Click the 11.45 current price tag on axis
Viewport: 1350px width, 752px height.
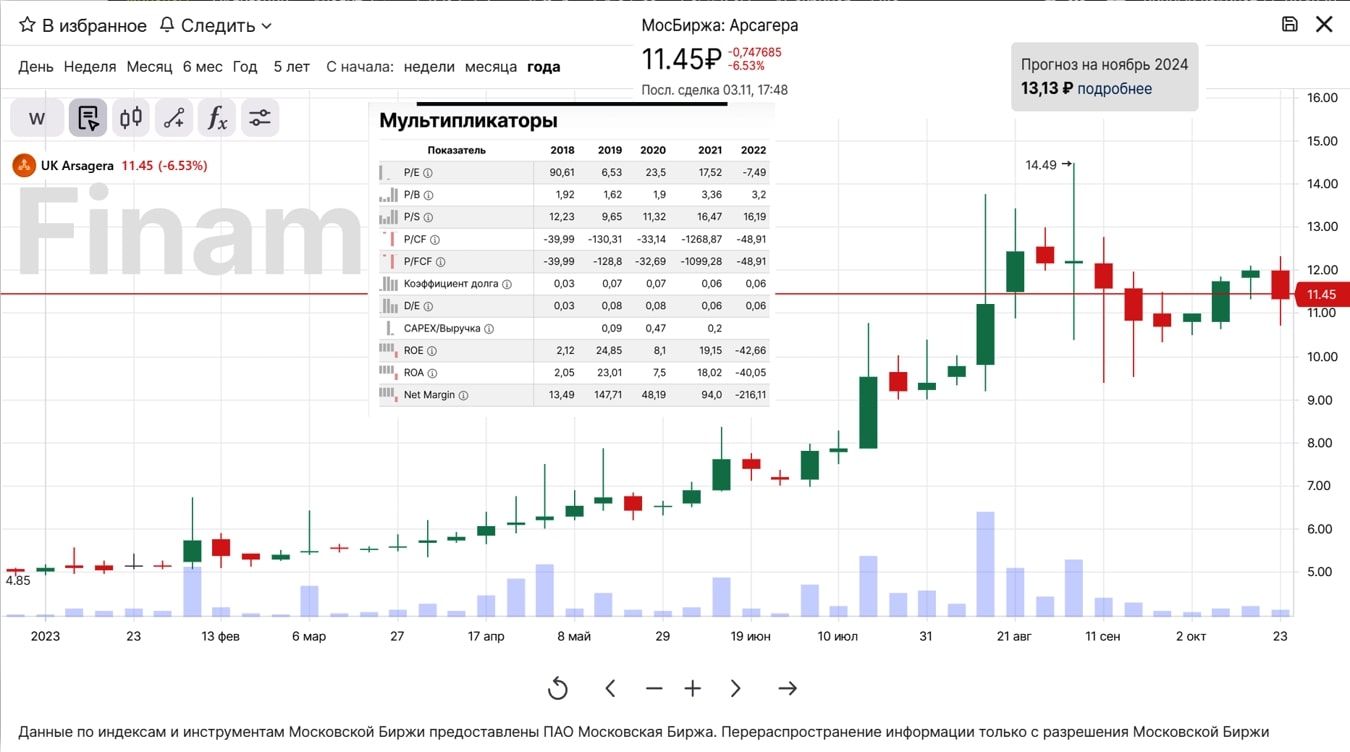point(1320,294)
